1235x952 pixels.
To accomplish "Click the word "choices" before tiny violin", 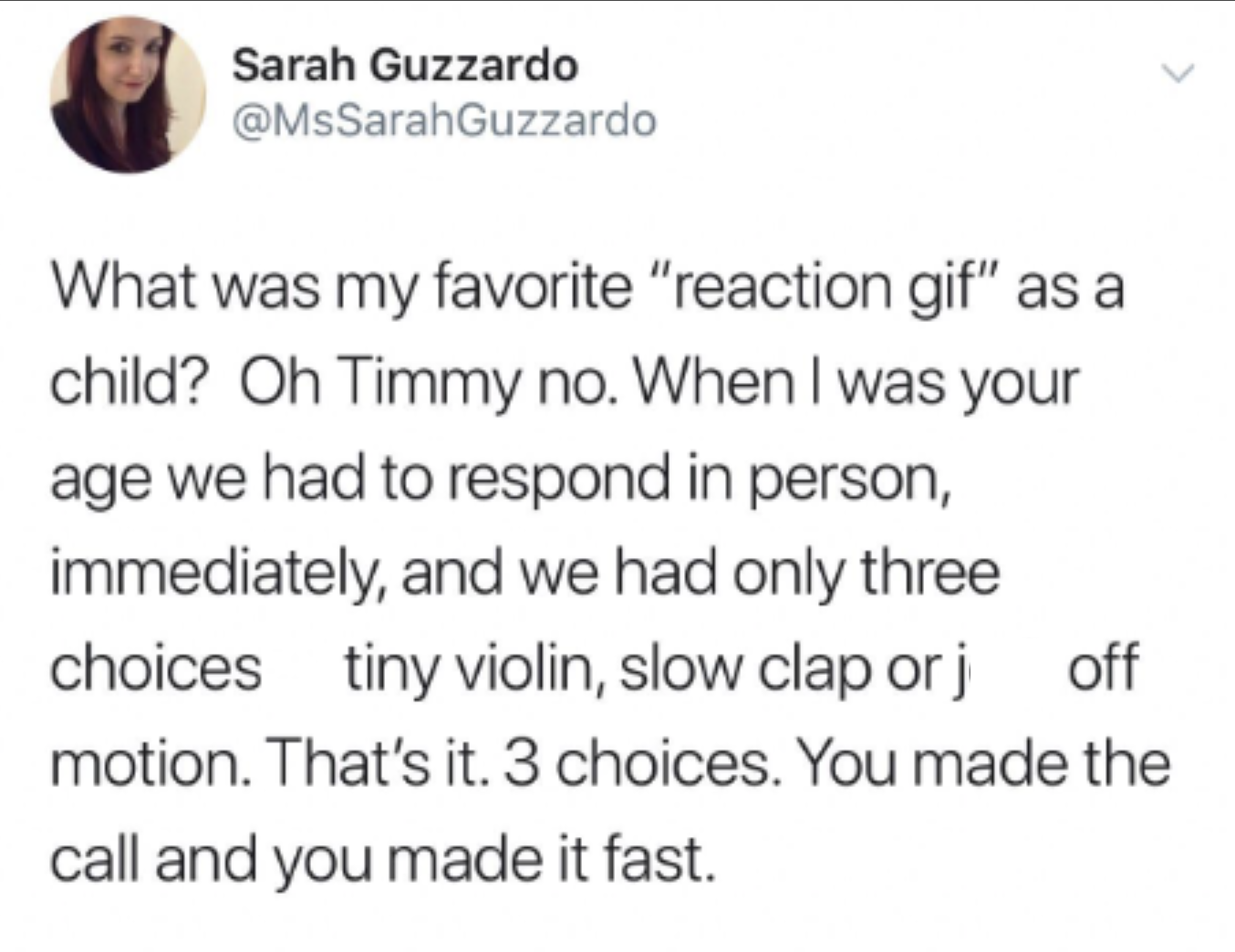I will [x=156, y=668].
